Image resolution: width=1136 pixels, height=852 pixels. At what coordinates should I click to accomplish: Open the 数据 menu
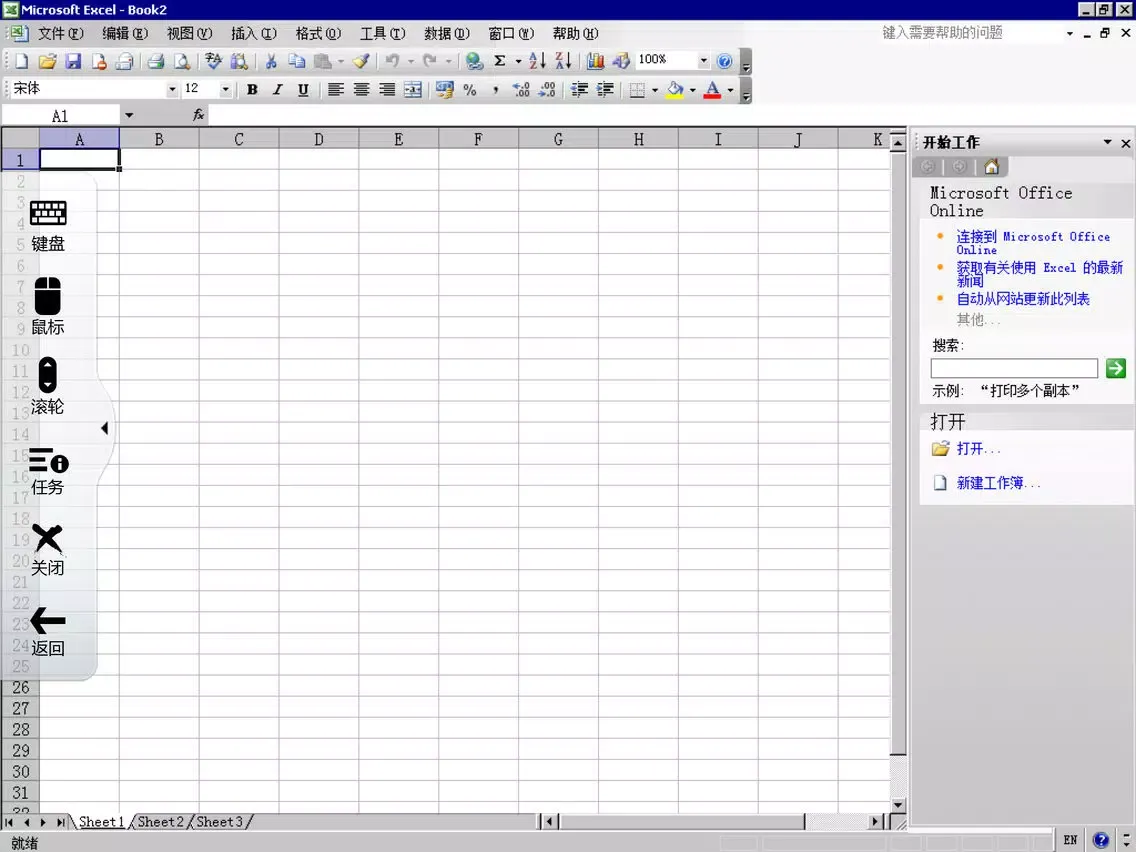(446, 33)
